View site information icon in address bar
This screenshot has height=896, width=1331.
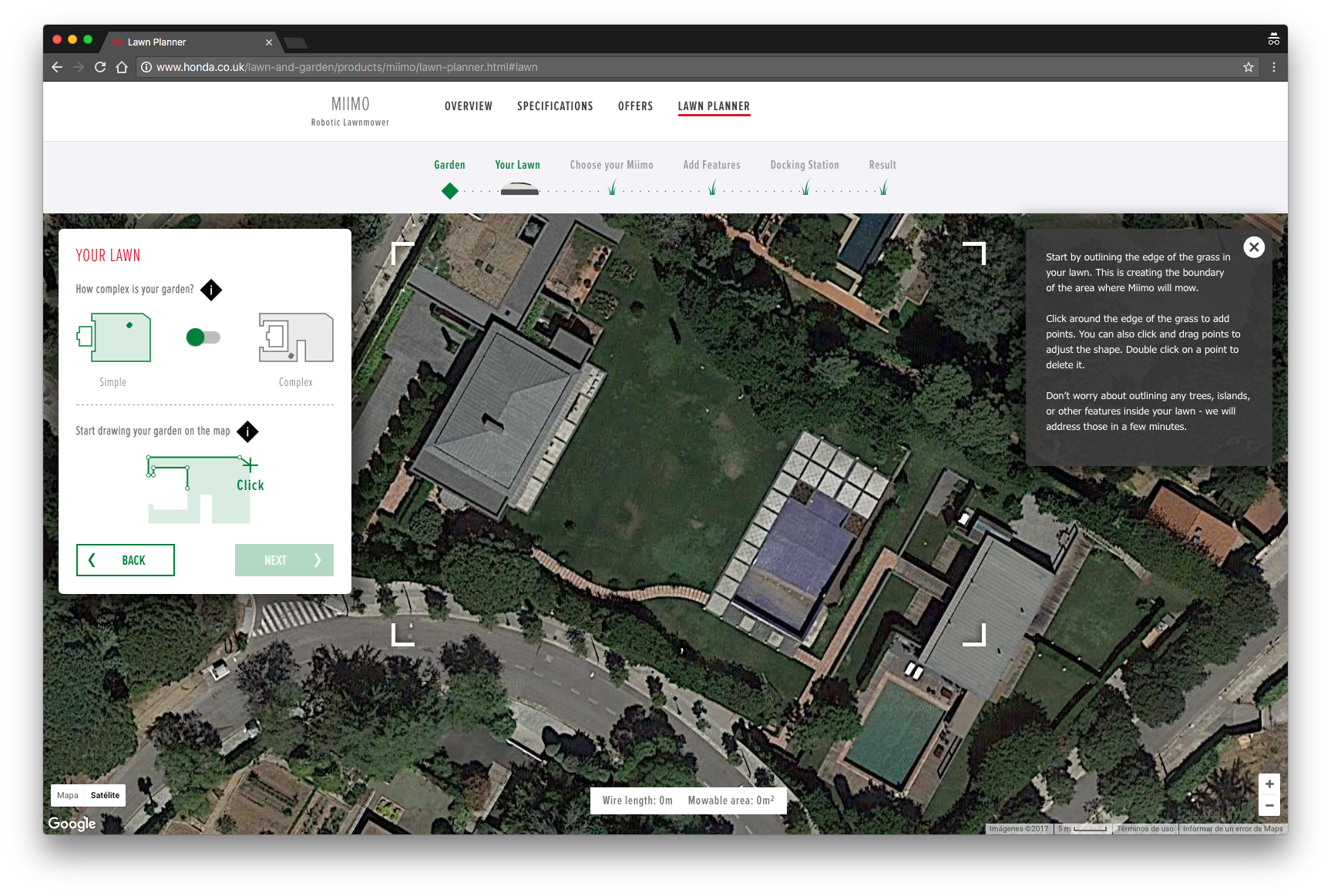click(x=146, y=67)
